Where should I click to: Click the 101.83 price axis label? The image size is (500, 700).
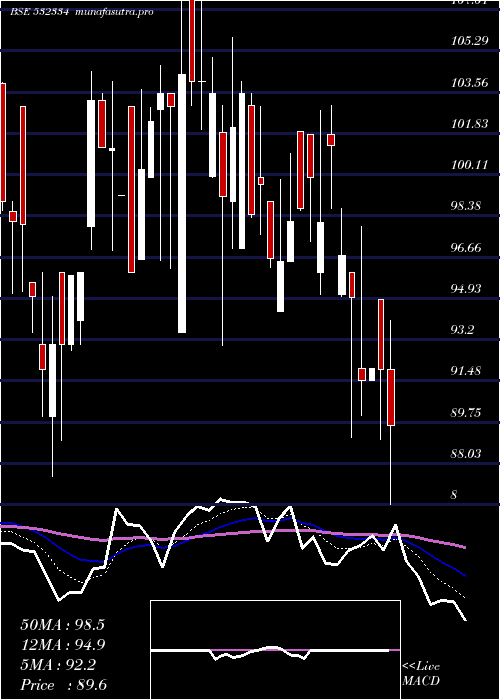coord(469,124)
